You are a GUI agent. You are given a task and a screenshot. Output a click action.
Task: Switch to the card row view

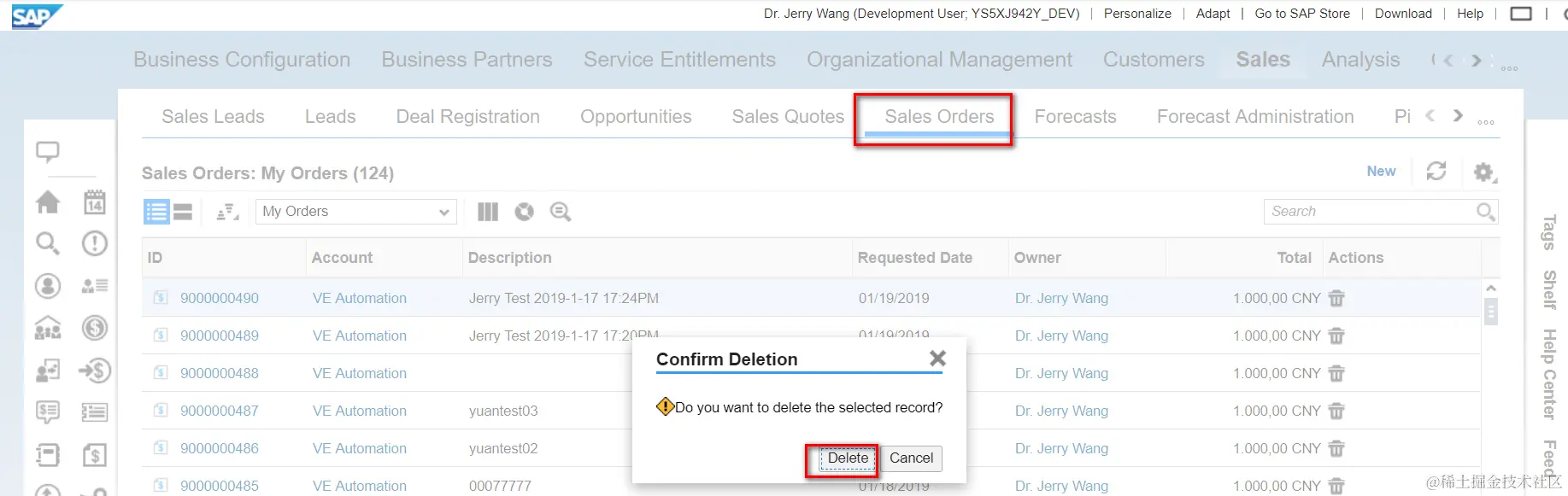[183, 212]
